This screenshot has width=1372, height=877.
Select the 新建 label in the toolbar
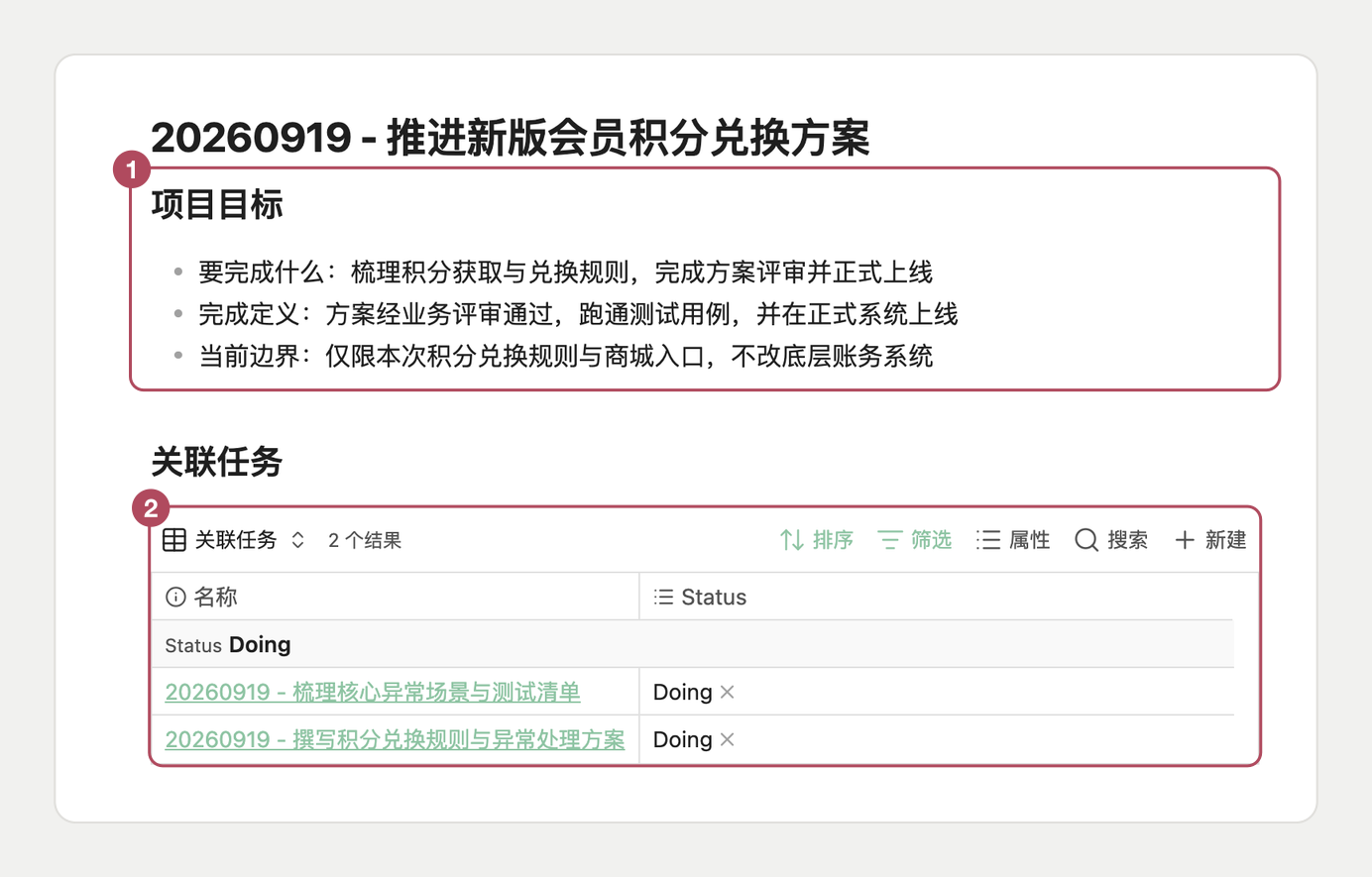click(x=1225, y=540)
